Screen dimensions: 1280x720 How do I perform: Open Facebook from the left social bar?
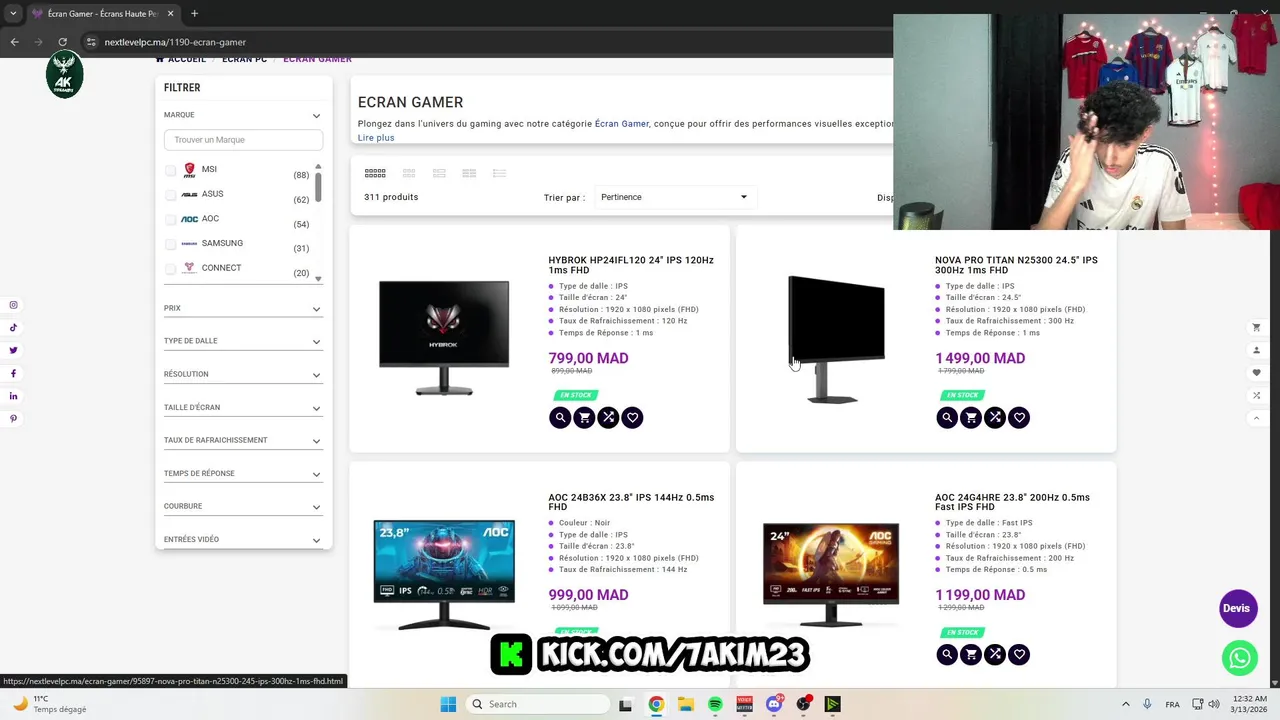pyautogui.click(x=13, y=373)
